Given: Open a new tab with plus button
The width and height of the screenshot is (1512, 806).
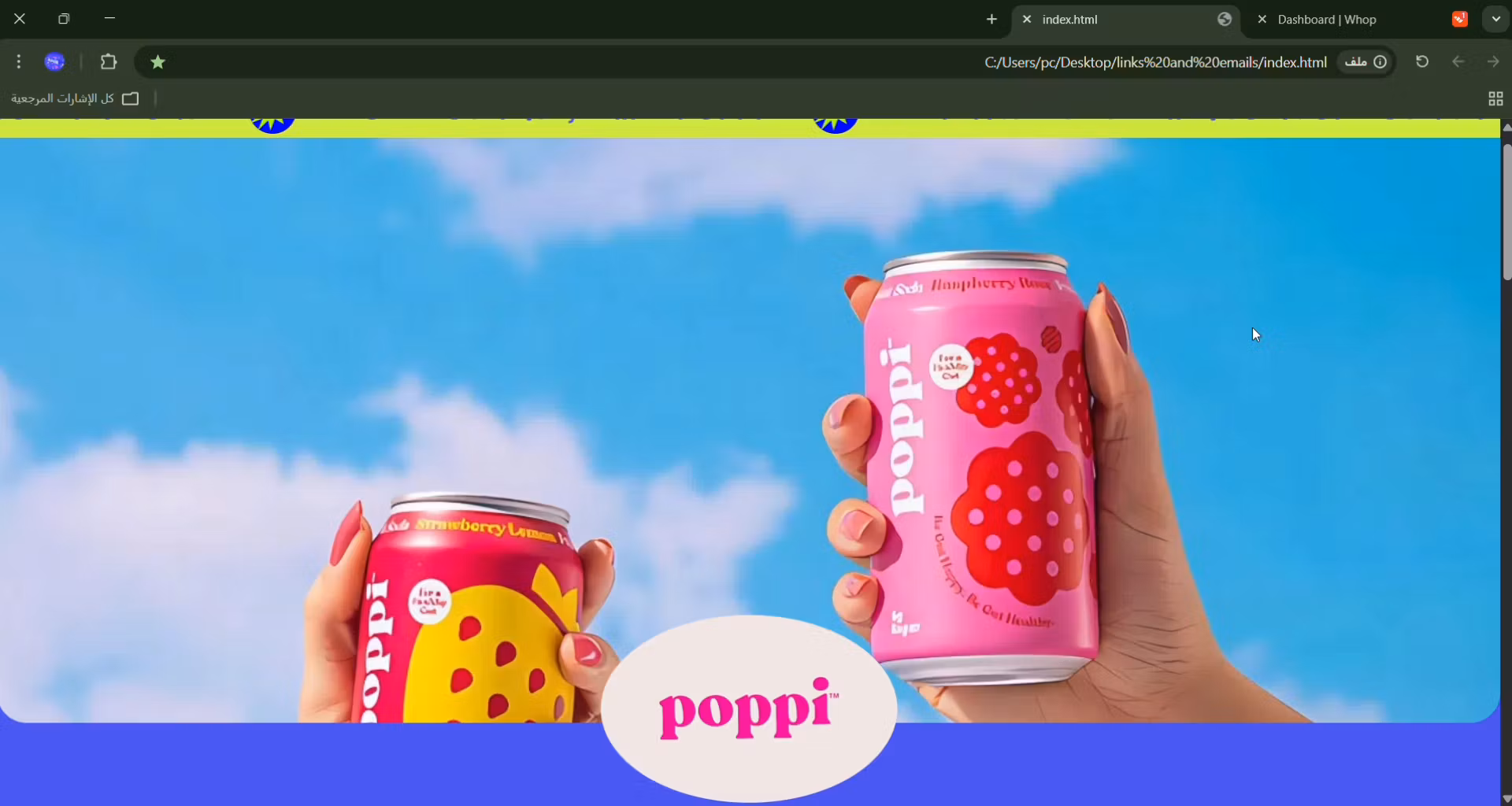Looking at the screenshot, I should pos(991,19).
